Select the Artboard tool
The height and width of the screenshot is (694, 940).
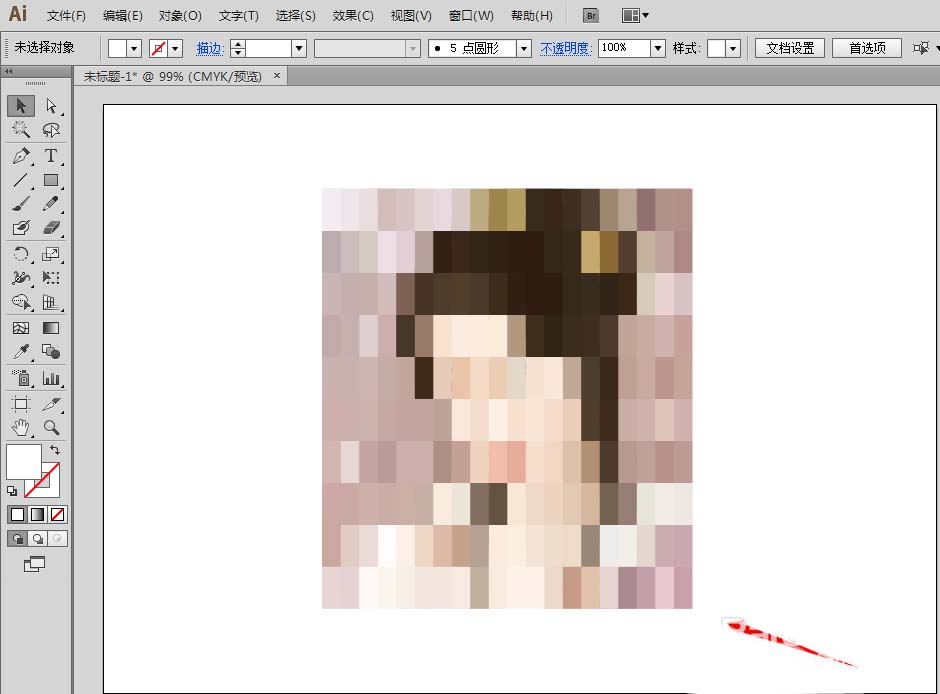pyautogui.click(x=21, y=403)
